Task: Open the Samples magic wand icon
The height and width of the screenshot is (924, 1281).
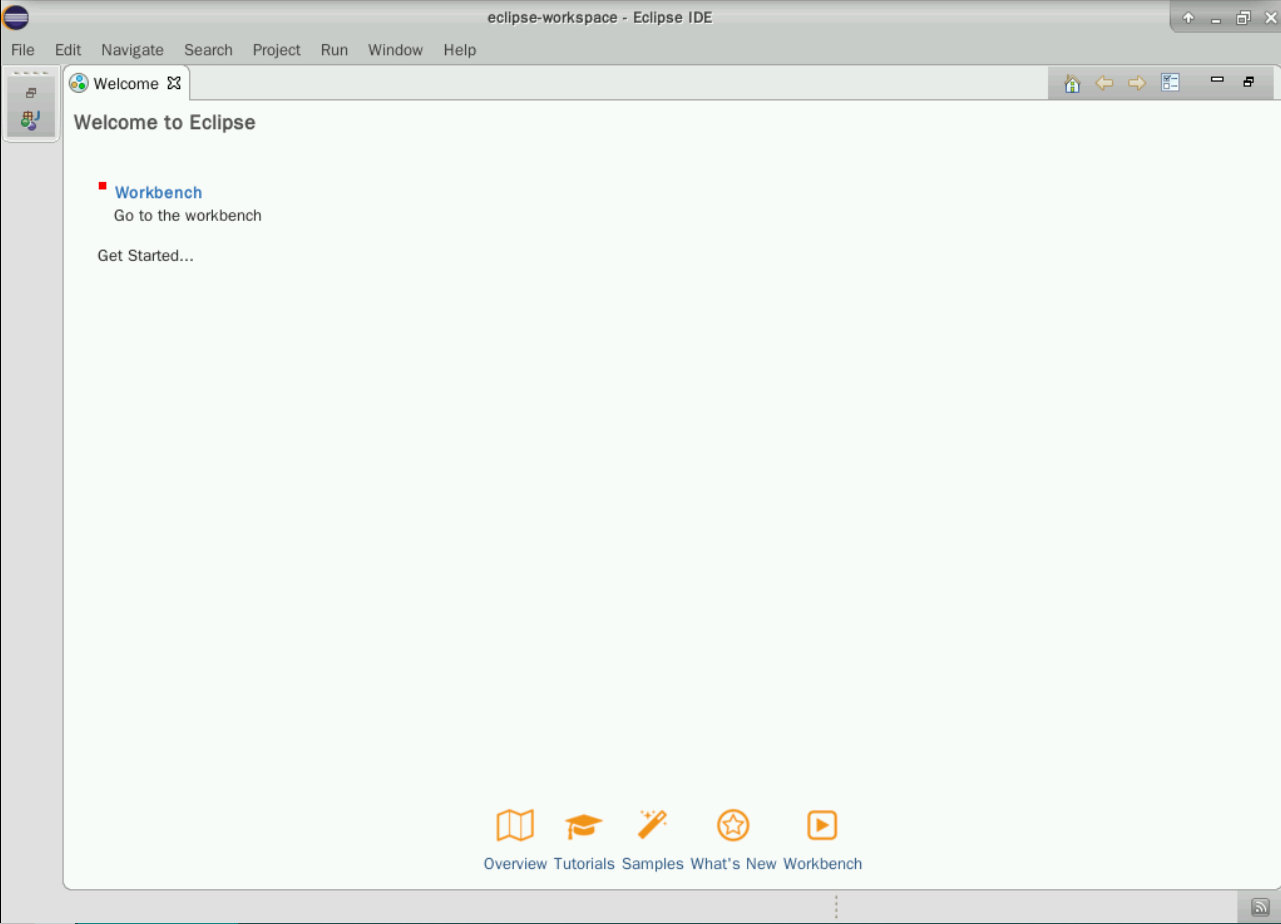Action: (x=652, y=826)
